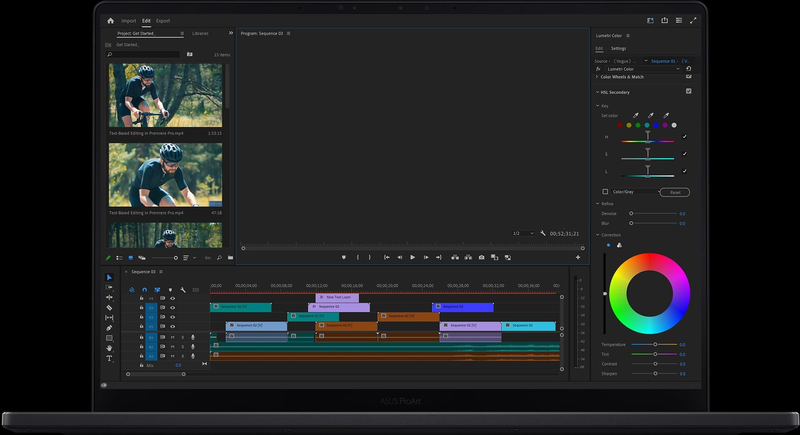Screen dimensions: 800x435
Task: Select the Razor tool in timeline toolbar
Action: coord(109,308)
